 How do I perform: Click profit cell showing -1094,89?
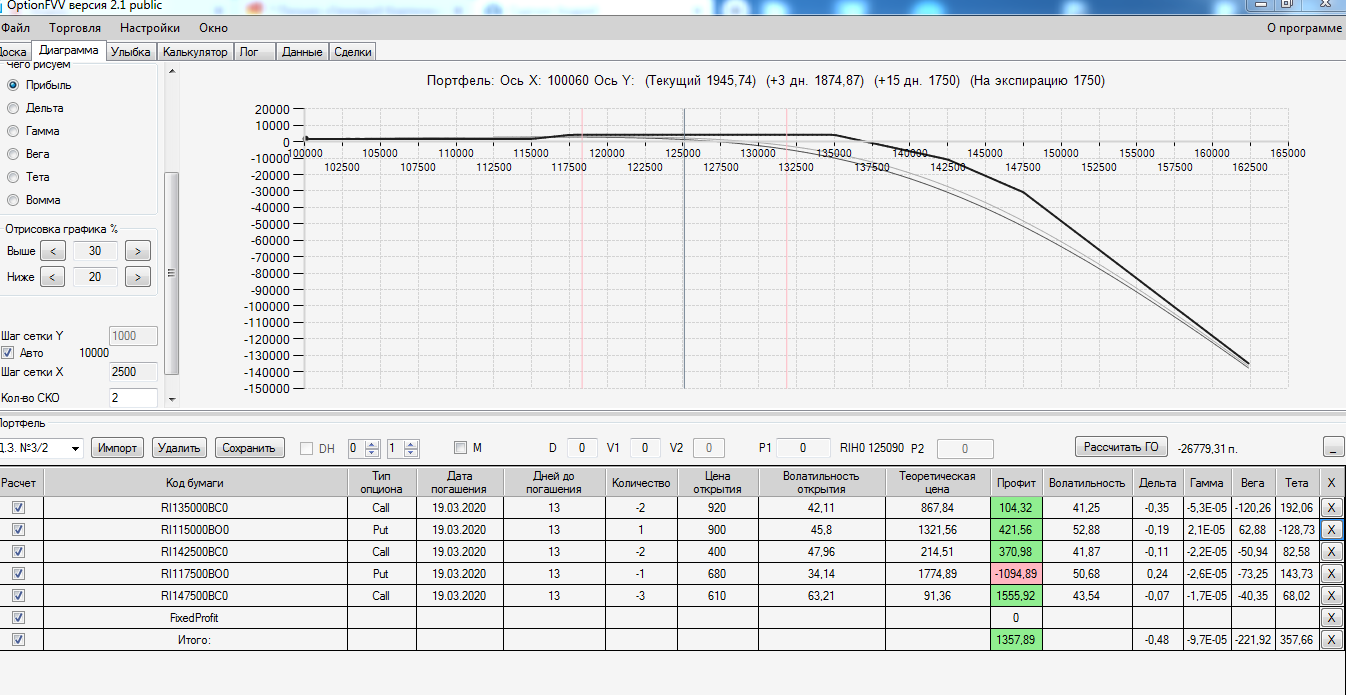click(x=1016, y=574)
